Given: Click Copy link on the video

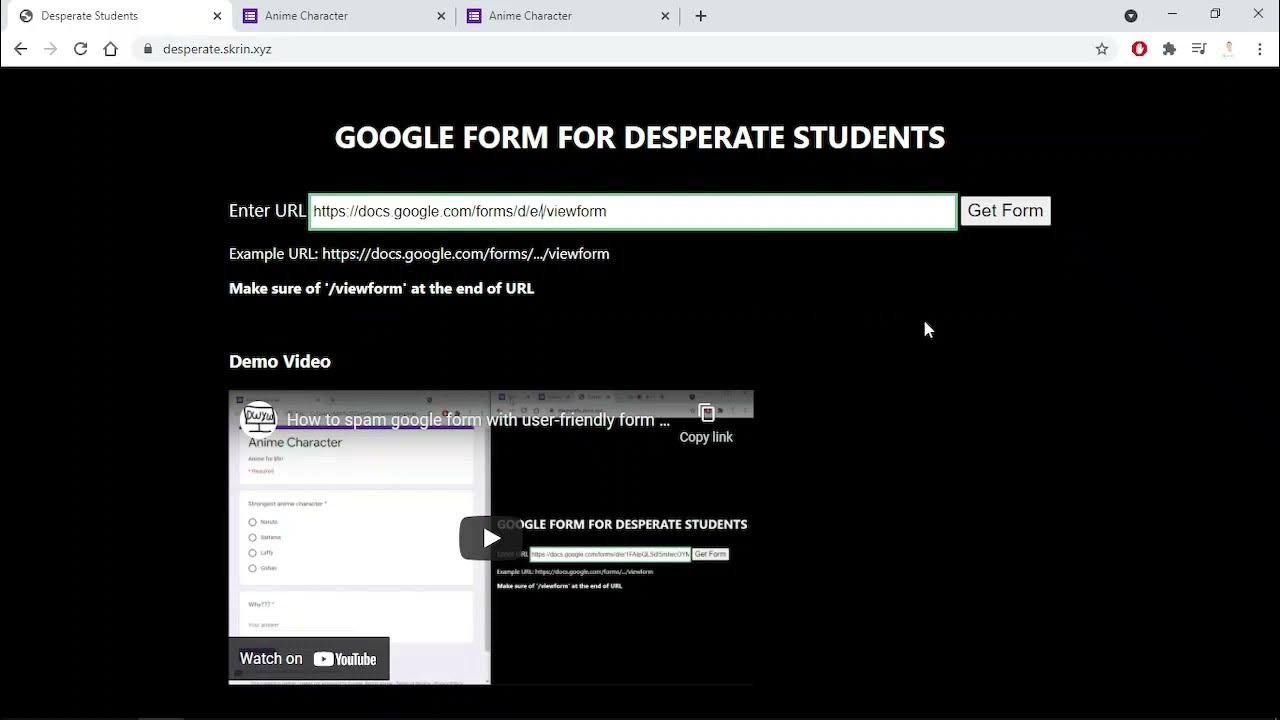Looking at the screenshot, I should coord(706,424).
